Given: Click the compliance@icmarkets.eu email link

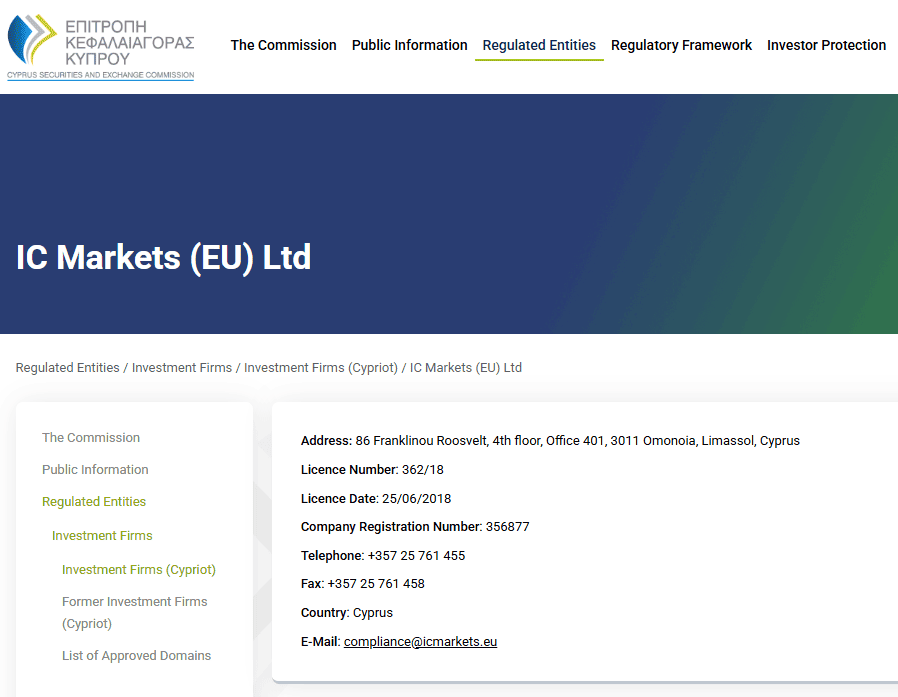Looking at the screenshot, I should [420, 641].
